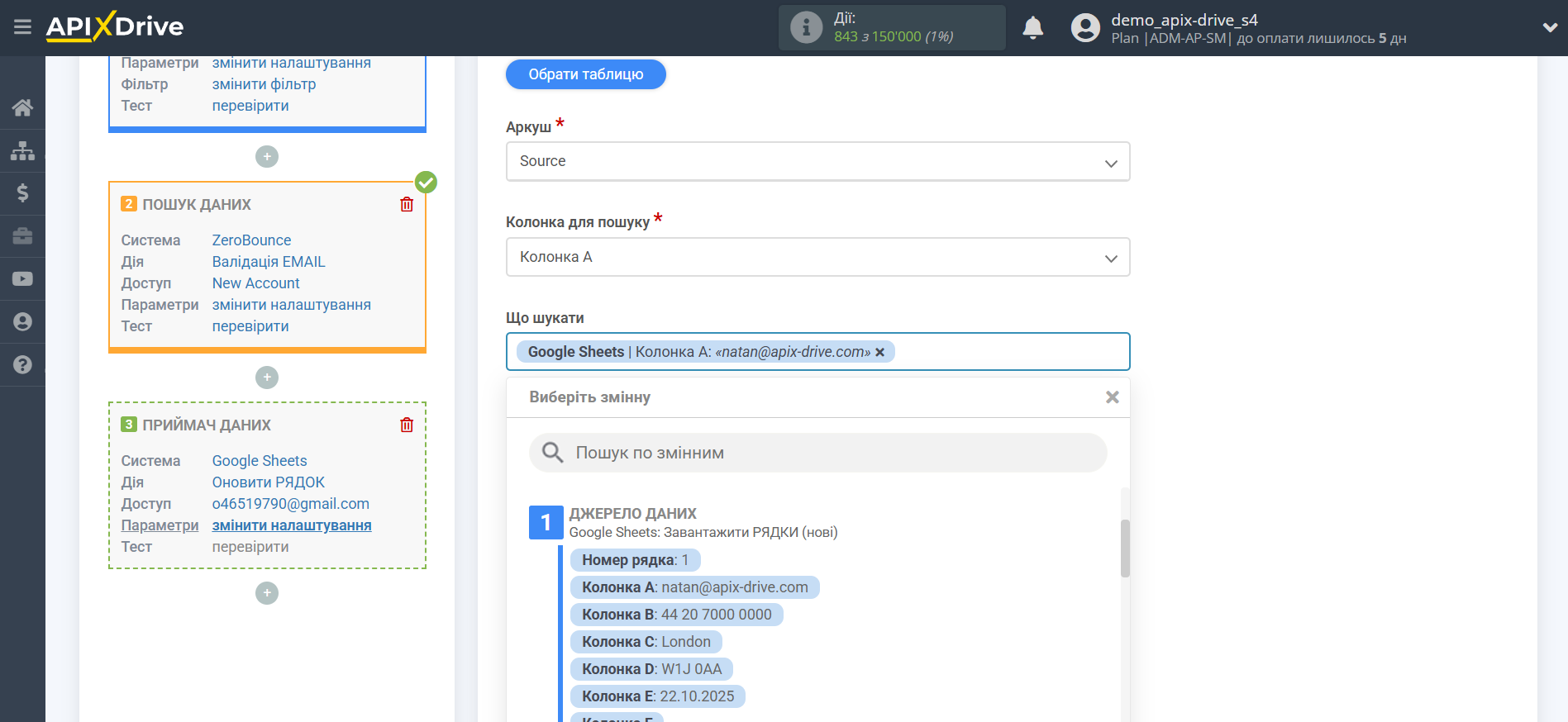The image size is (1568, 722).
Task: Click the ПОШУК ДАНИХ block title
Action: coord(197,205)
